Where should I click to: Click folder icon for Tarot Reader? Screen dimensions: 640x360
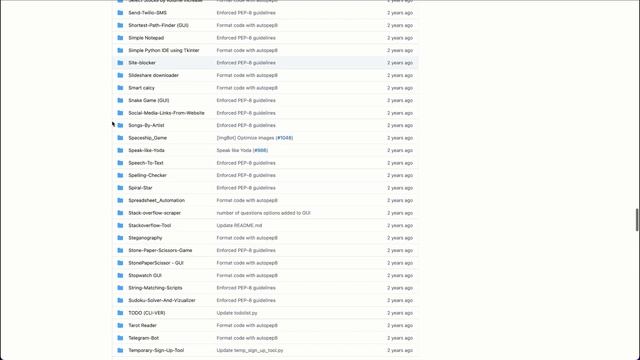click(x=120, y=325)
